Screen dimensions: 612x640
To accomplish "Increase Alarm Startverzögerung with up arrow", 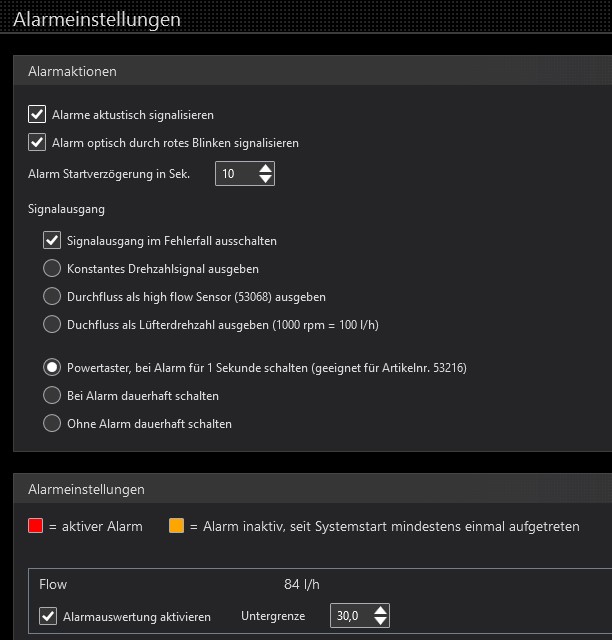I will click(x=265, y=168).
